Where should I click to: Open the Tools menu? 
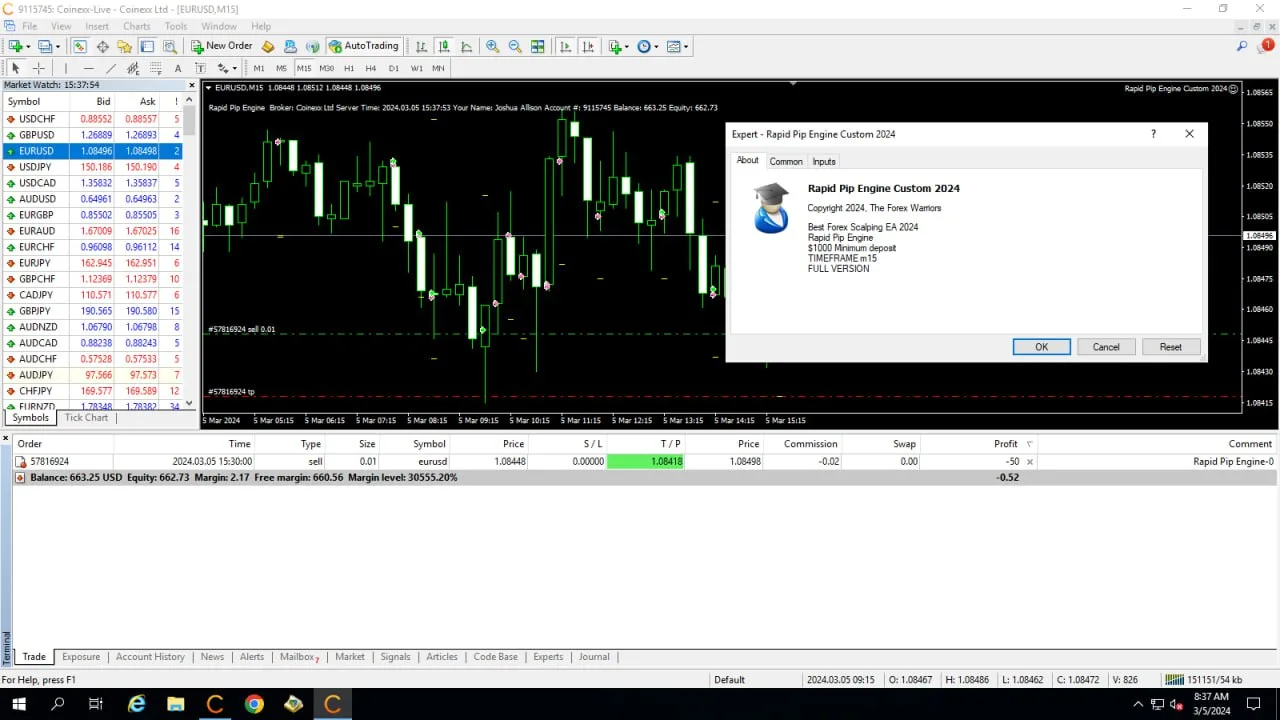pos(176,26)
